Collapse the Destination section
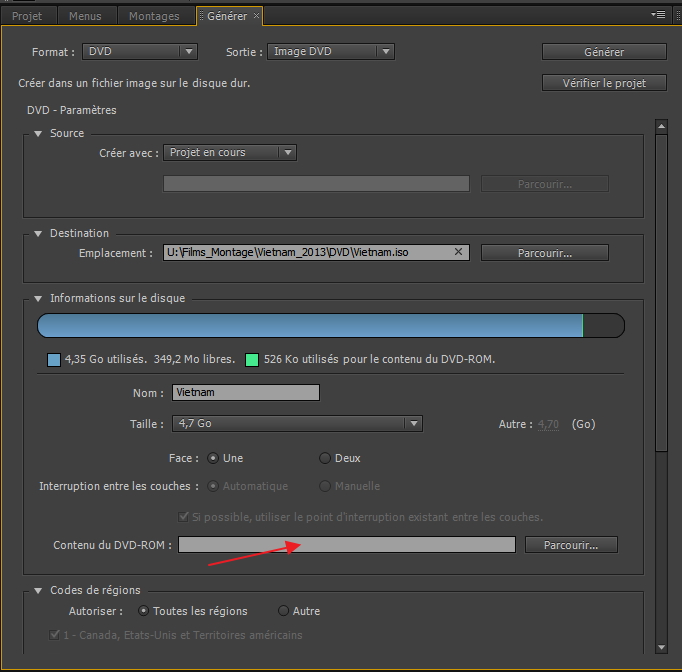 [x=38, y=234]
